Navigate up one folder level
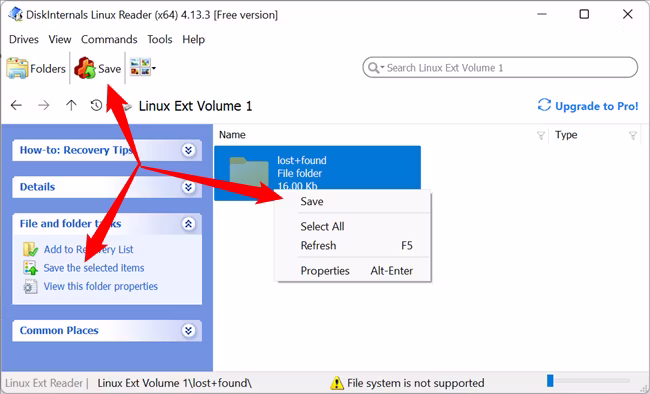Image resolution: width=650 pixels, height=394 pixels. 71,105
